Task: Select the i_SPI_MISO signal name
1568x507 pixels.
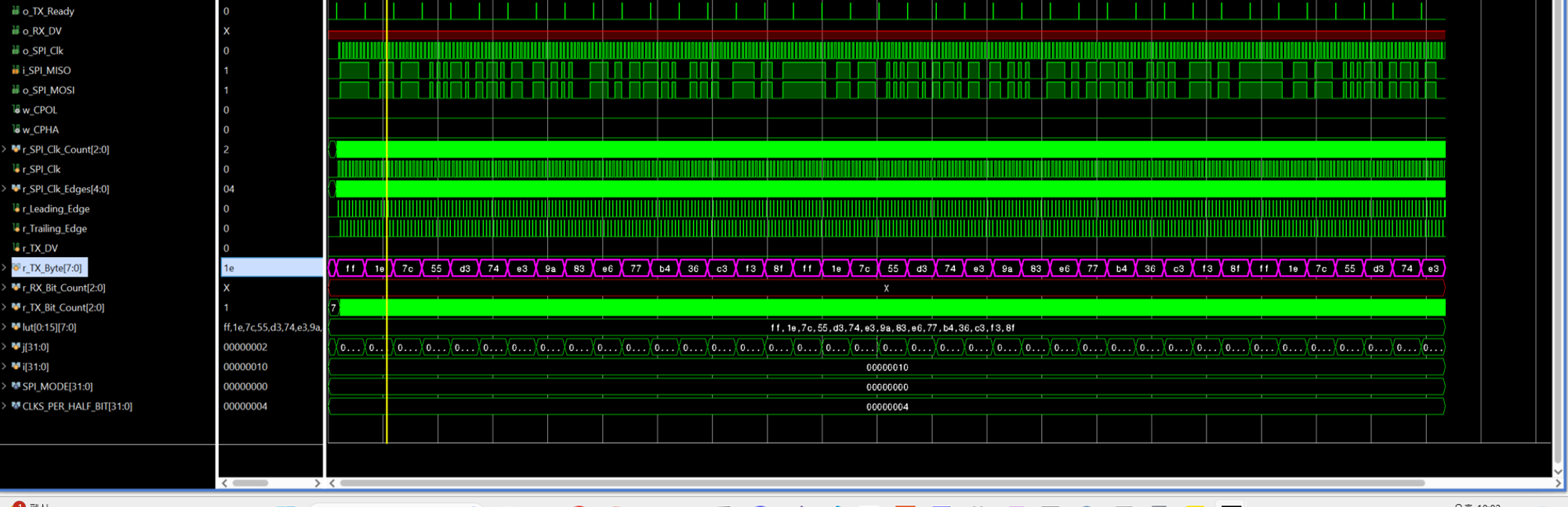Action: [47, 70]
